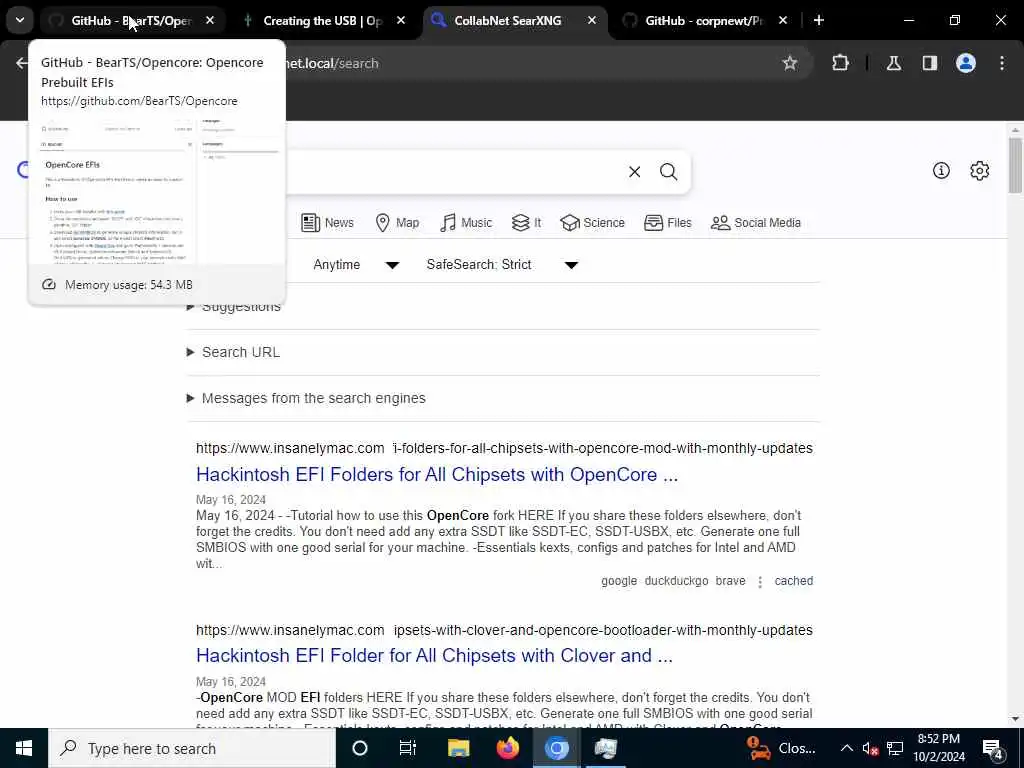The width and height of the screenshot is (1024, 768).
Task: Open the Chrome Labs flask icon
Action: click(894, 63)
